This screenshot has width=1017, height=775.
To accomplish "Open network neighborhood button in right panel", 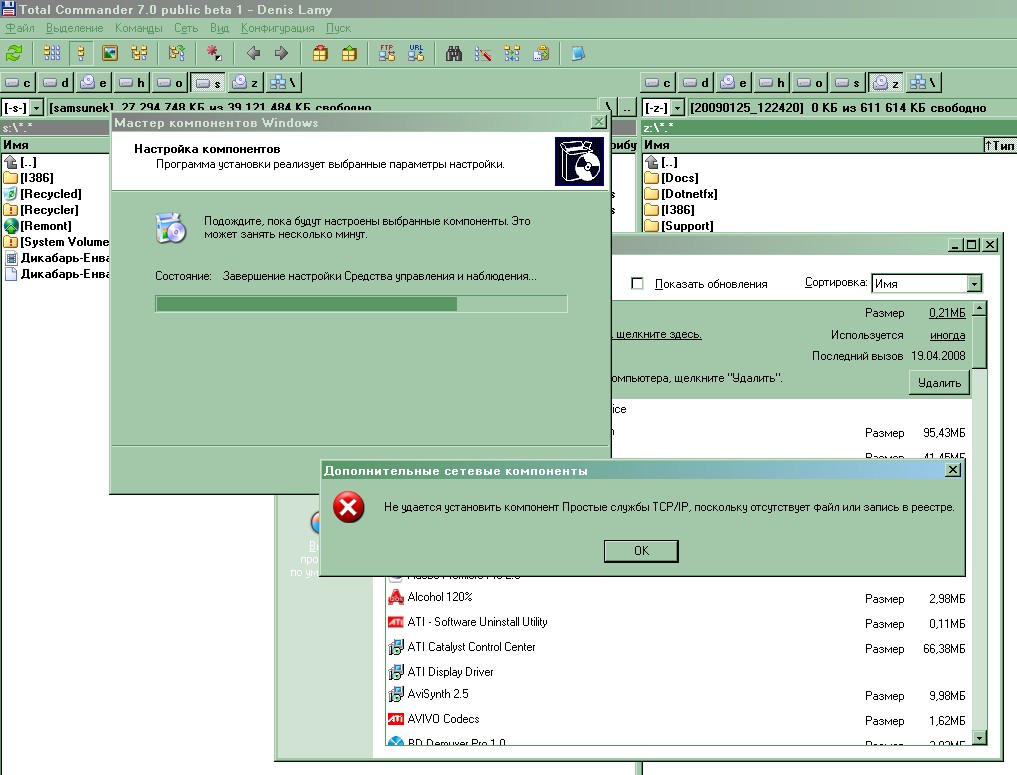I will tap(924, 82).
